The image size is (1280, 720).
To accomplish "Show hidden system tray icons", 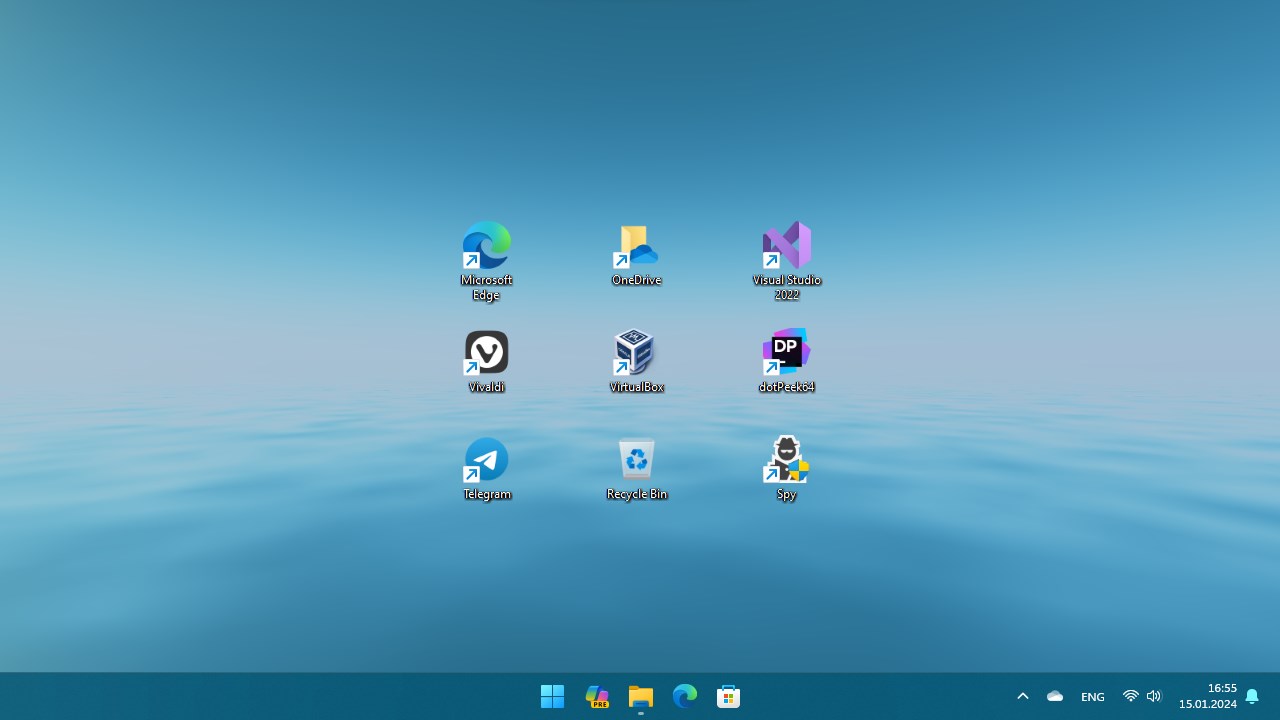I will pyautogui.click(x=1023, y=696).
